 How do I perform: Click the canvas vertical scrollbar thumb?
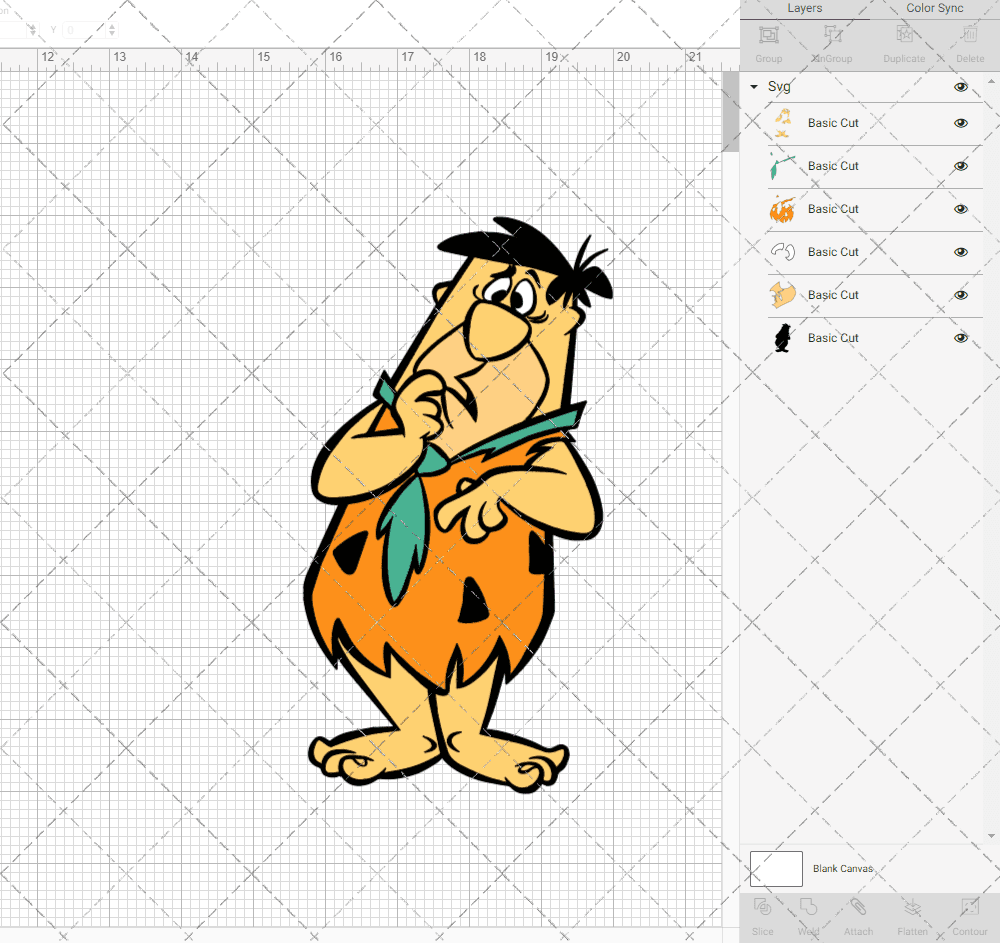730,112
